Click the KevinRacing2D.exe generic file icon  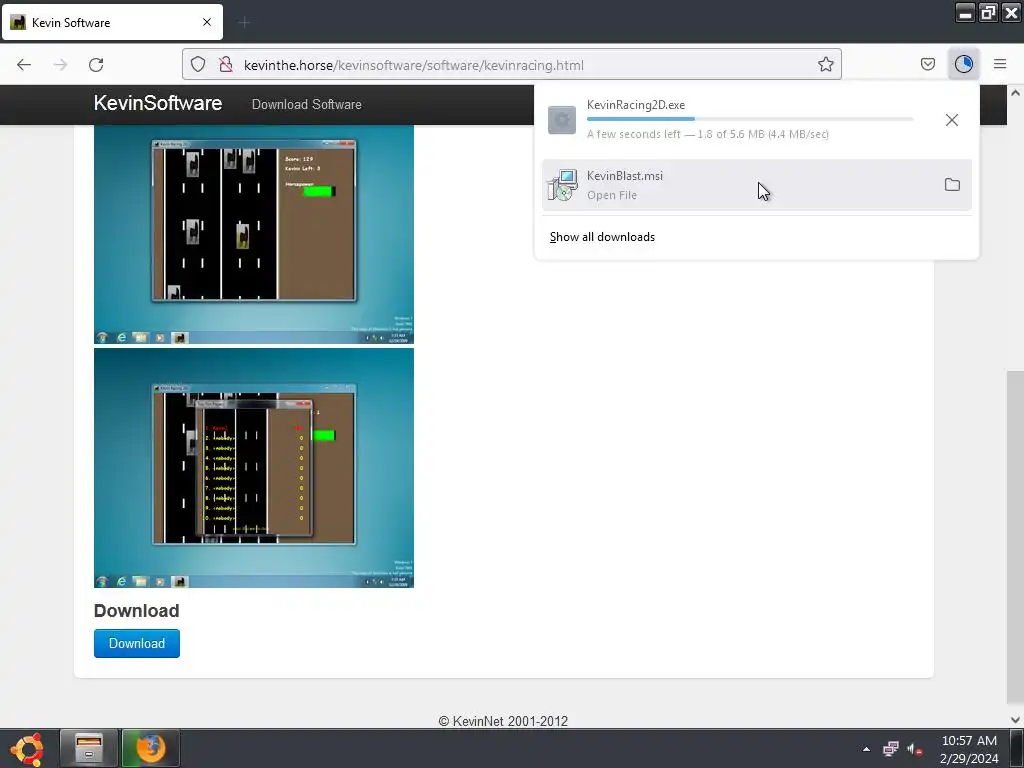pyautogui.click(x=562, y=120)
